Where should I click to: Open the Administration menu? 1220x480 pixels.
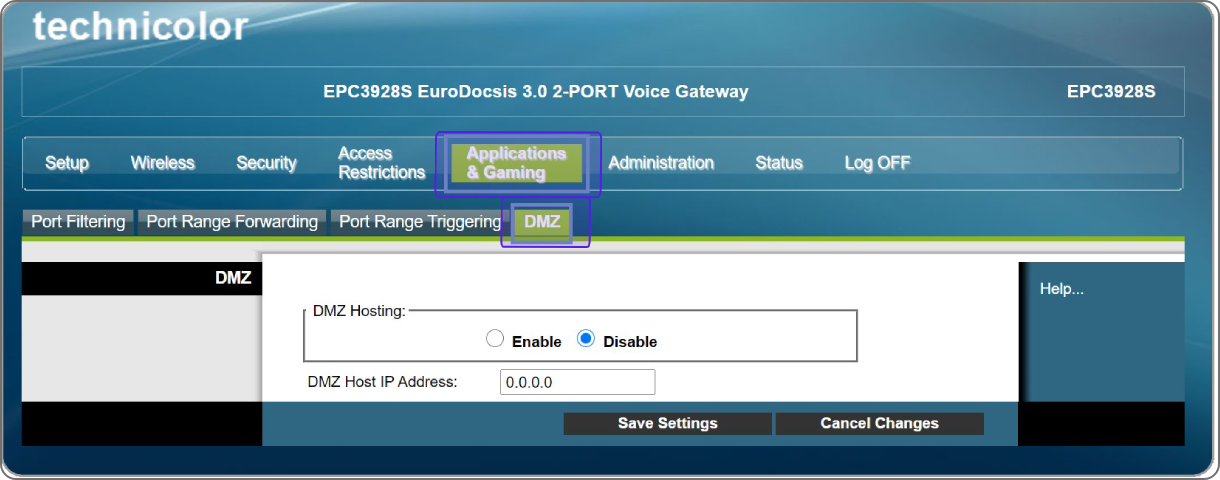[661, 163]
